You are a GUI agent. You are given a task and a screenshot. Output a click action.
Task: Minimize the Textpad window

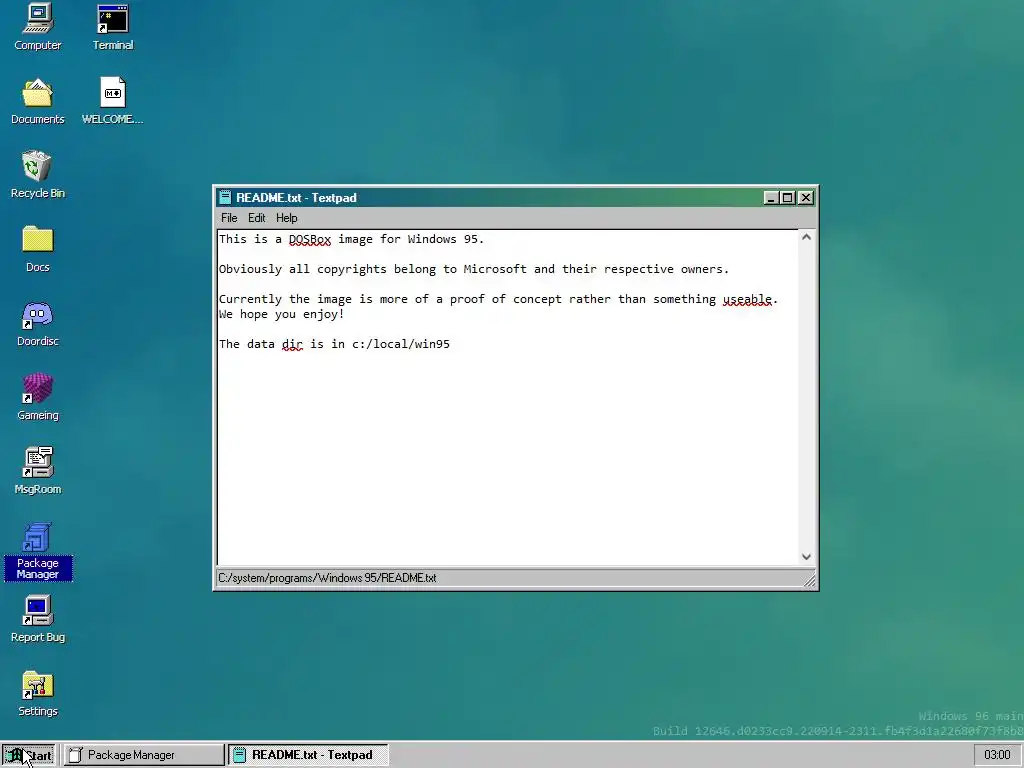point(771,197)
